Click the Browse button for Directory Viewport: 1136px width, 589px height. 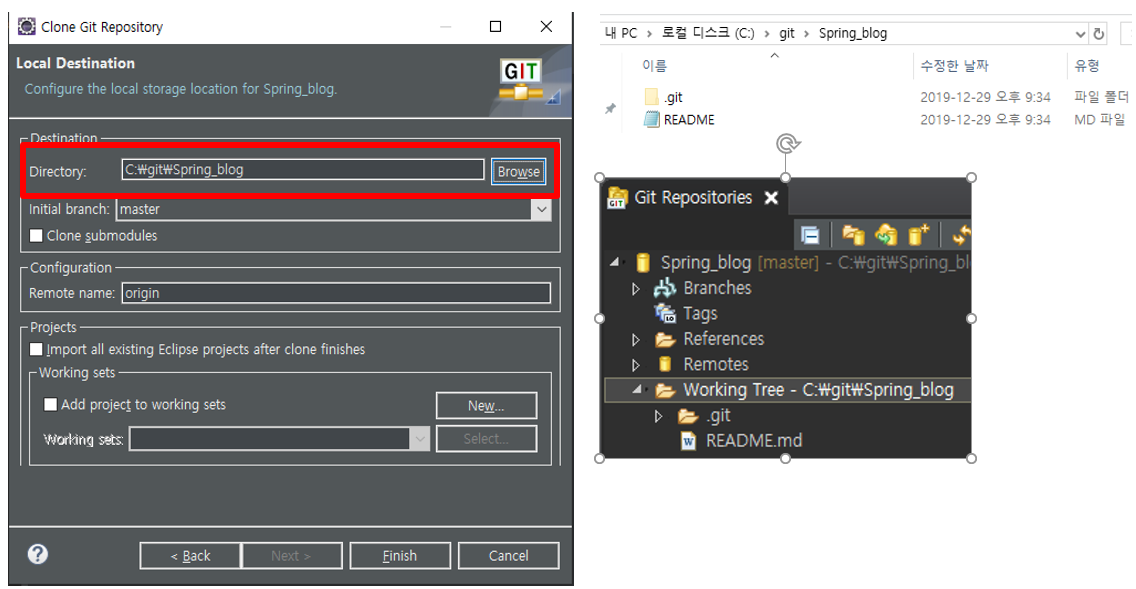pyautogui.click(x=519, y=172)
